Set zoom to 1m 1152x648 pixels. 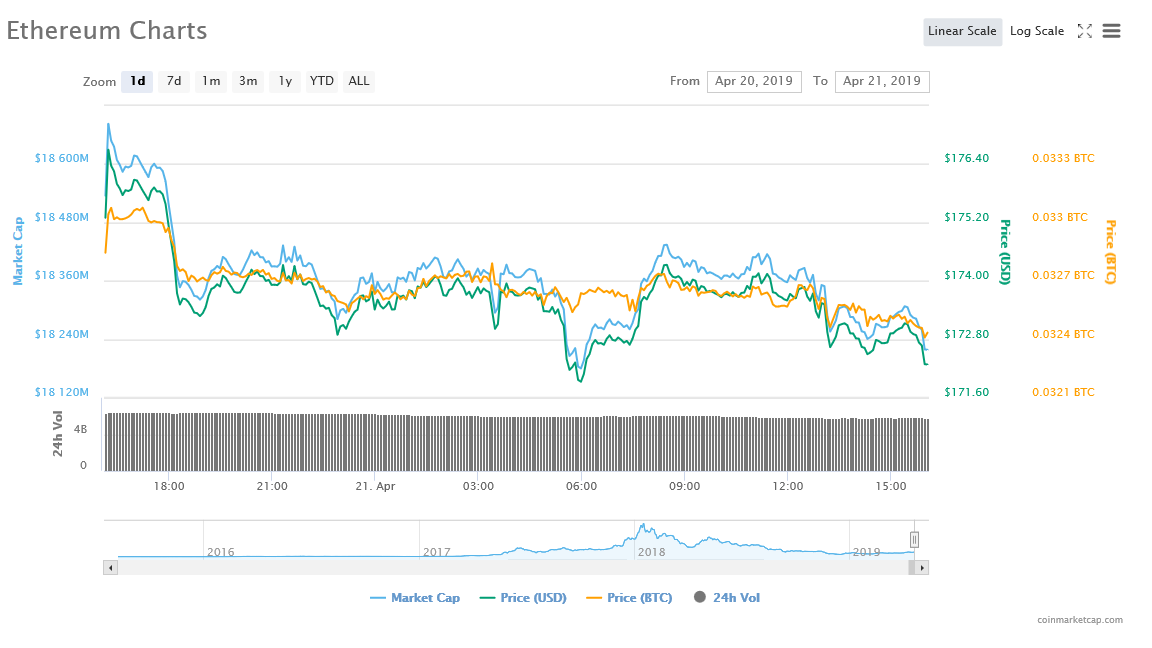click(210, 81)
